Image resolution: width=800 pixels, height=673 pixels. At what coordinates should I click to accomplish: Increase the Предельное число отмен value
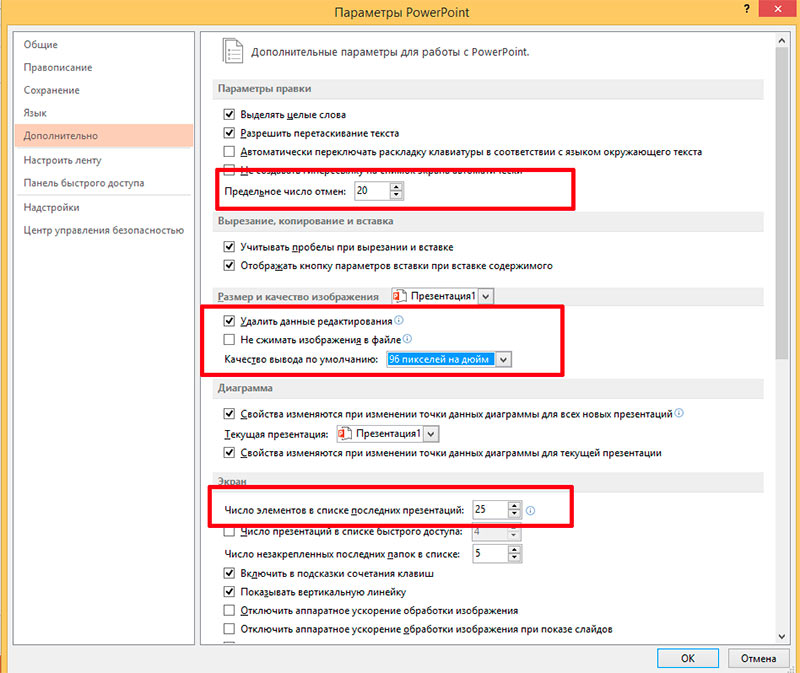click(x=396, y=187)
